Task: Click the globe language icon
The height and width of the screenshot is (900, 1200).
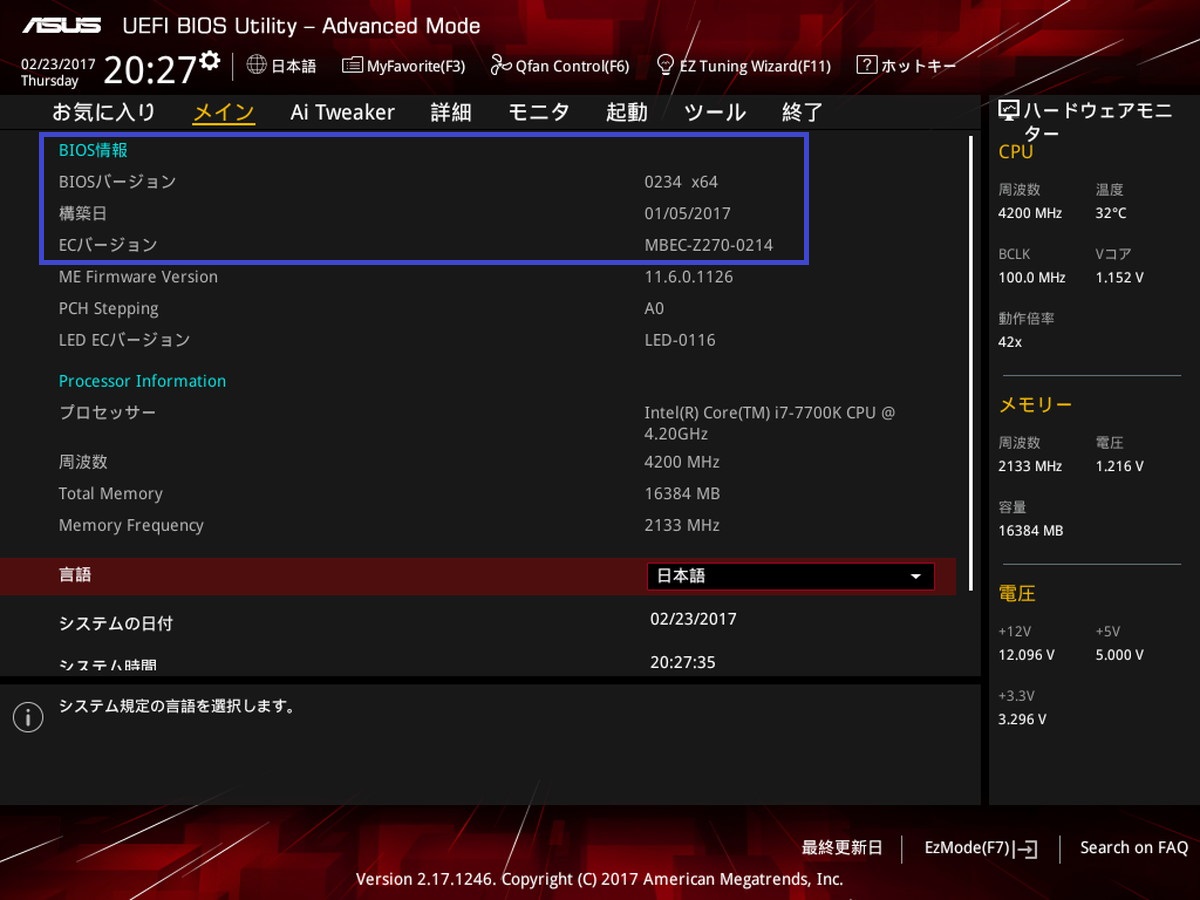Action: (256, 65)
